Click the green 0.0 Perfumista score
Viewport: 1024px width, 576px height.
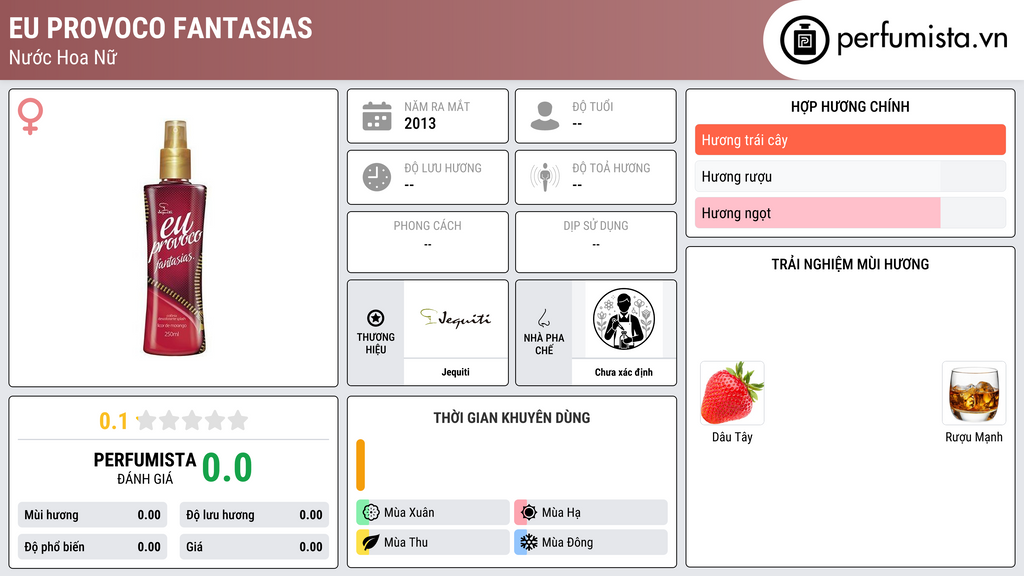[x=227, y=468]
